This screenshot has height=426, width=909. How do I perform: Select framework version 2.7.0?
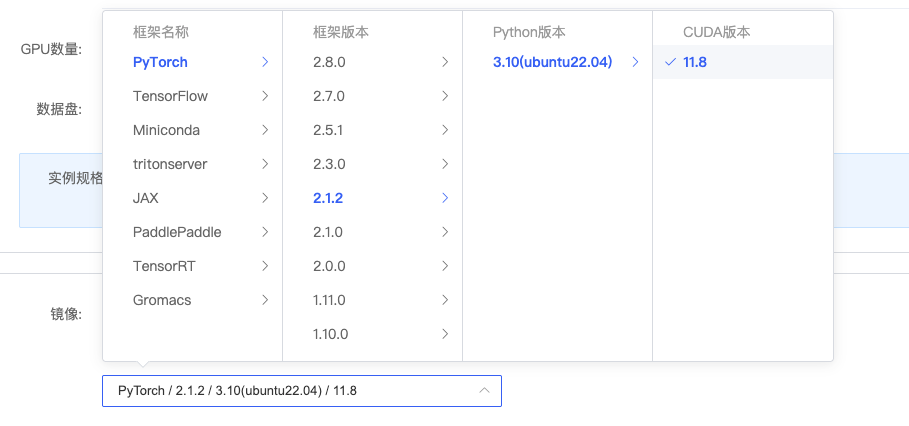pos(373,96)
